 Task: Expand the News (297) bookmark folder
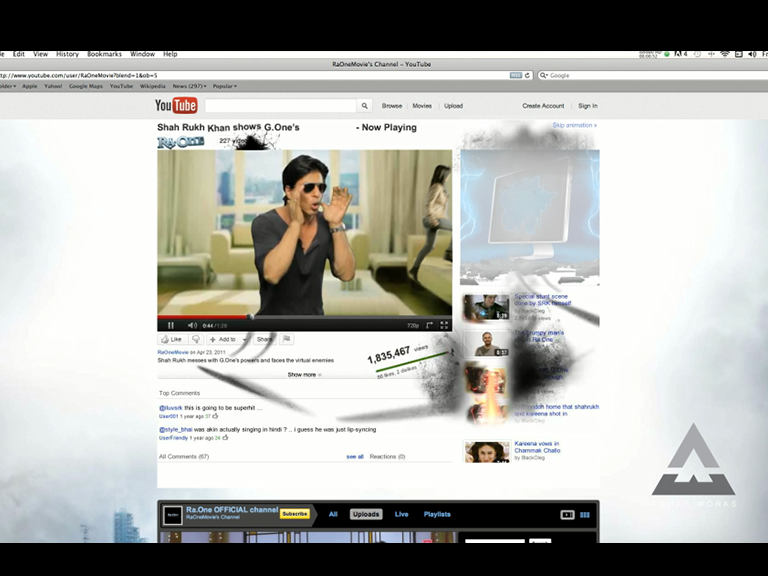[189, 86]
